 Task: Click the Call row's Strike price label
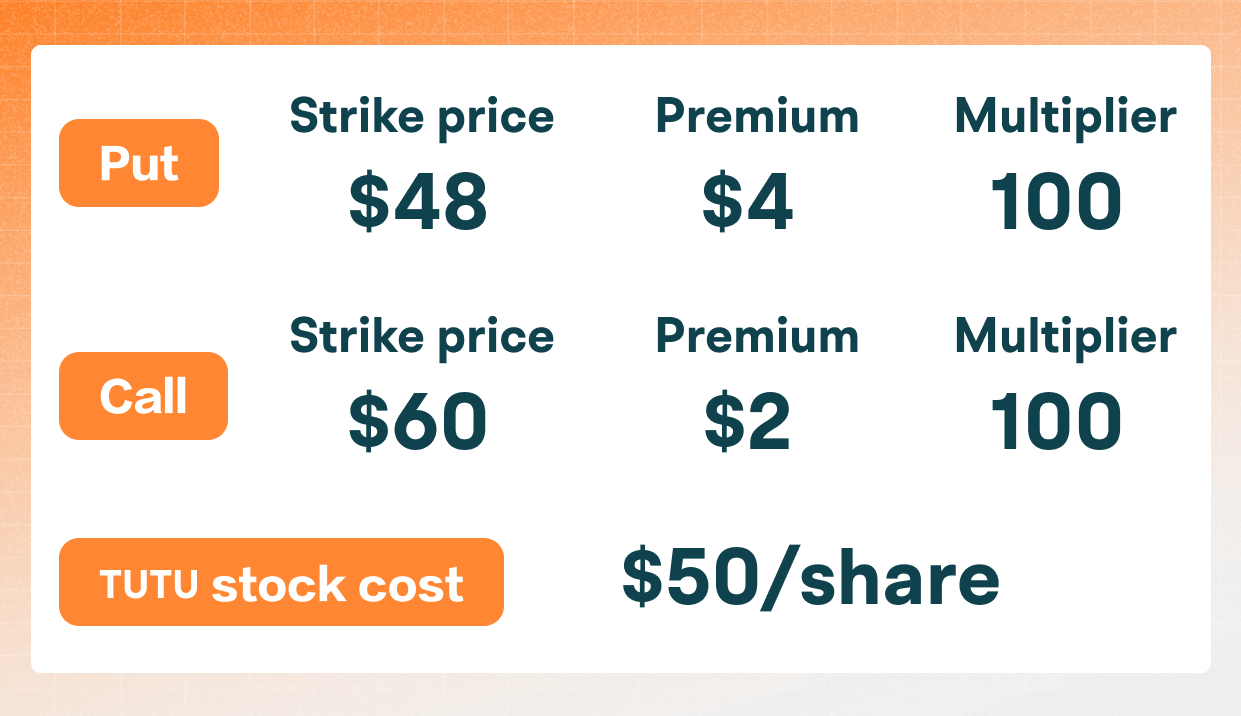tap(421, 336)
